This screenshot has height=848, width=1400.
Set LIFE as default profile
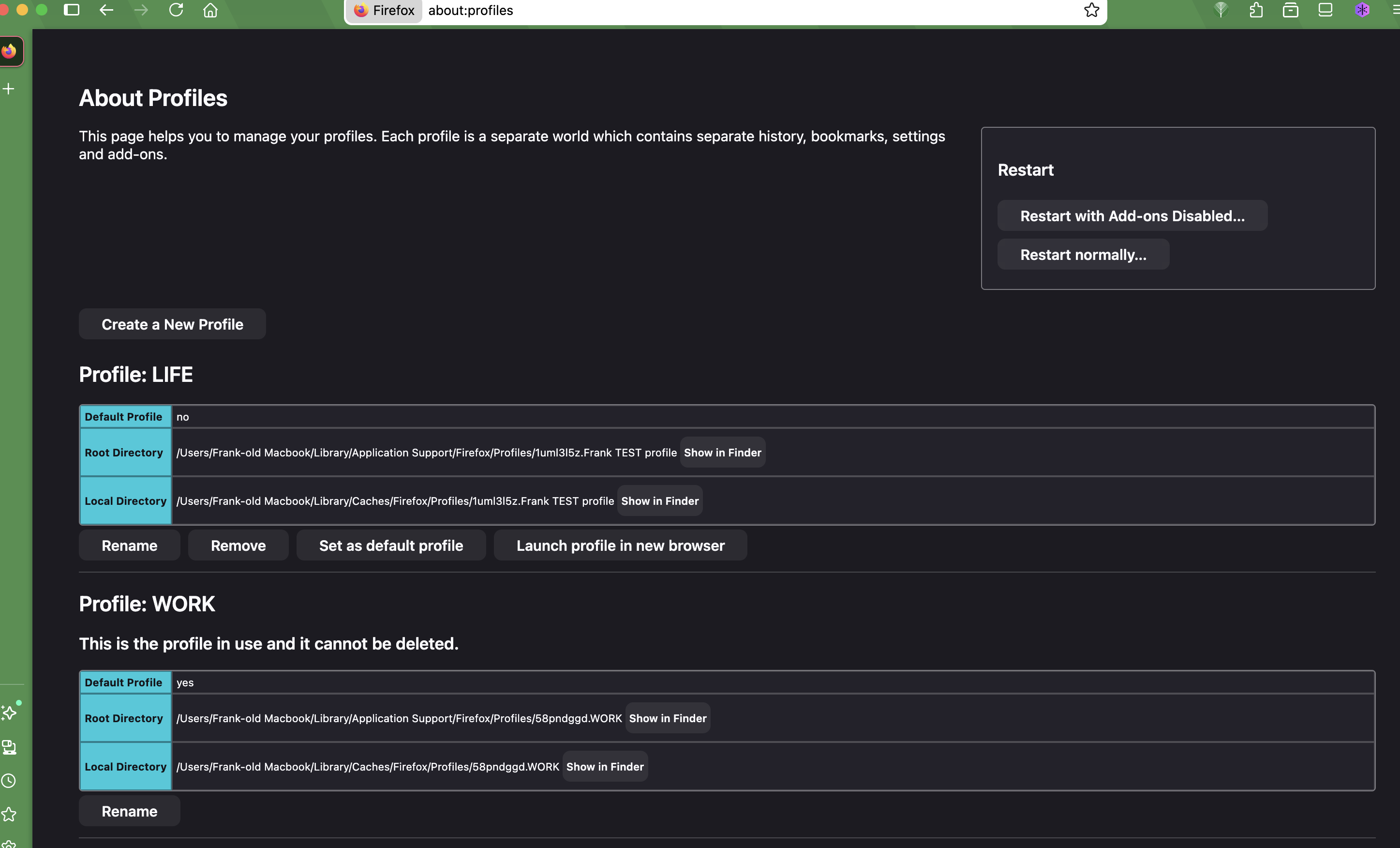(x=391, y=545)
